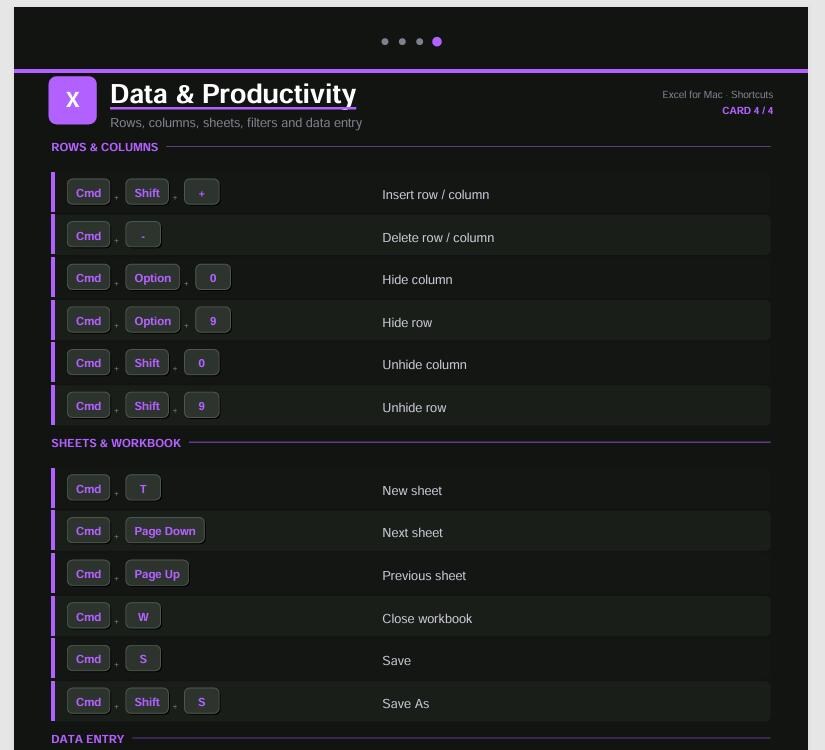
Task: Click the '+' key in Insert row
Action: (x=202, y=193)
